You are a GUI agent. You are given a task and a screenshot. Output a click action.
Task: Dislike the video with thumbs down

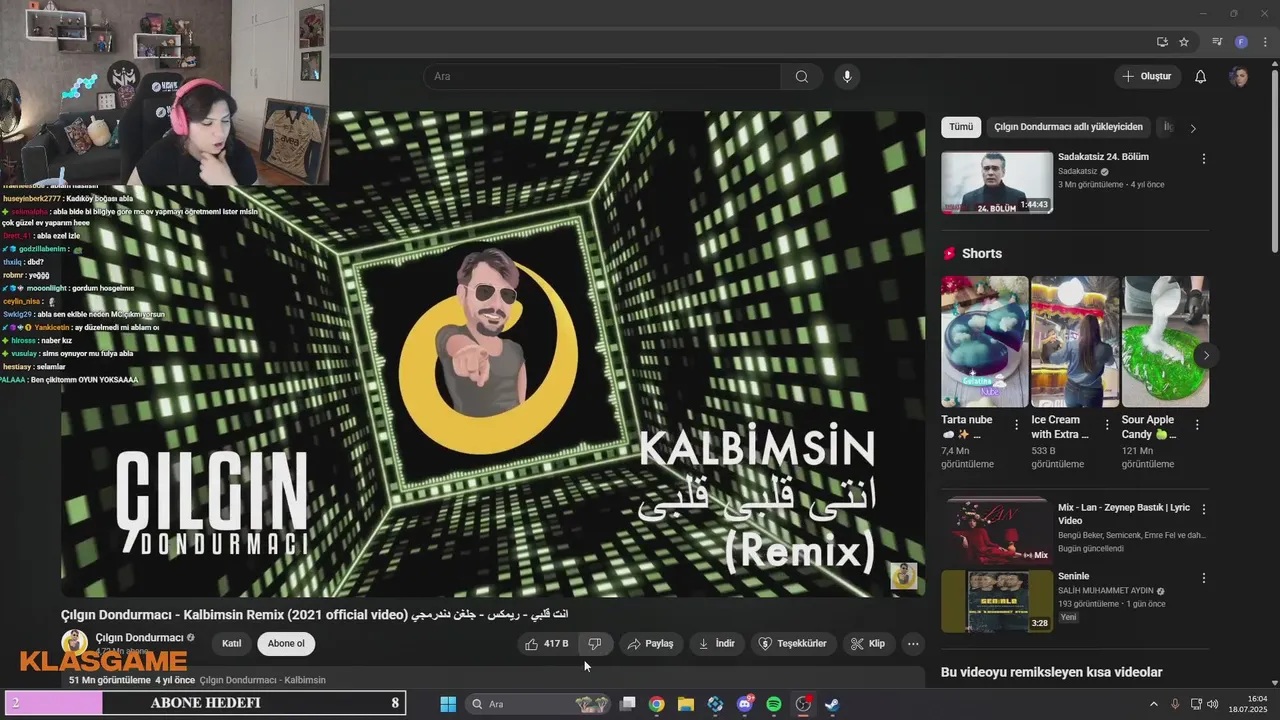coord(595,644)
